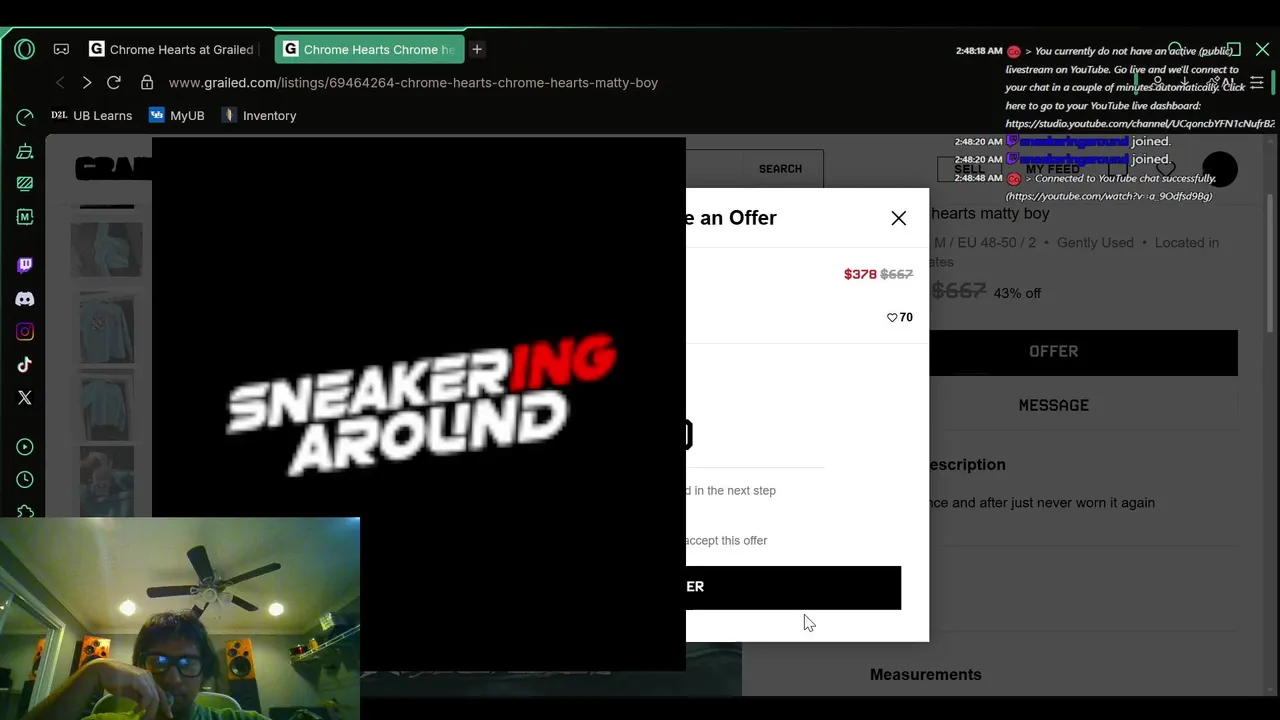The height and width of the screenshot is (720, 1280).
Task: Open the round profile avatar on Grailed
Action: pyautogui.click(x=1220, y=169)
